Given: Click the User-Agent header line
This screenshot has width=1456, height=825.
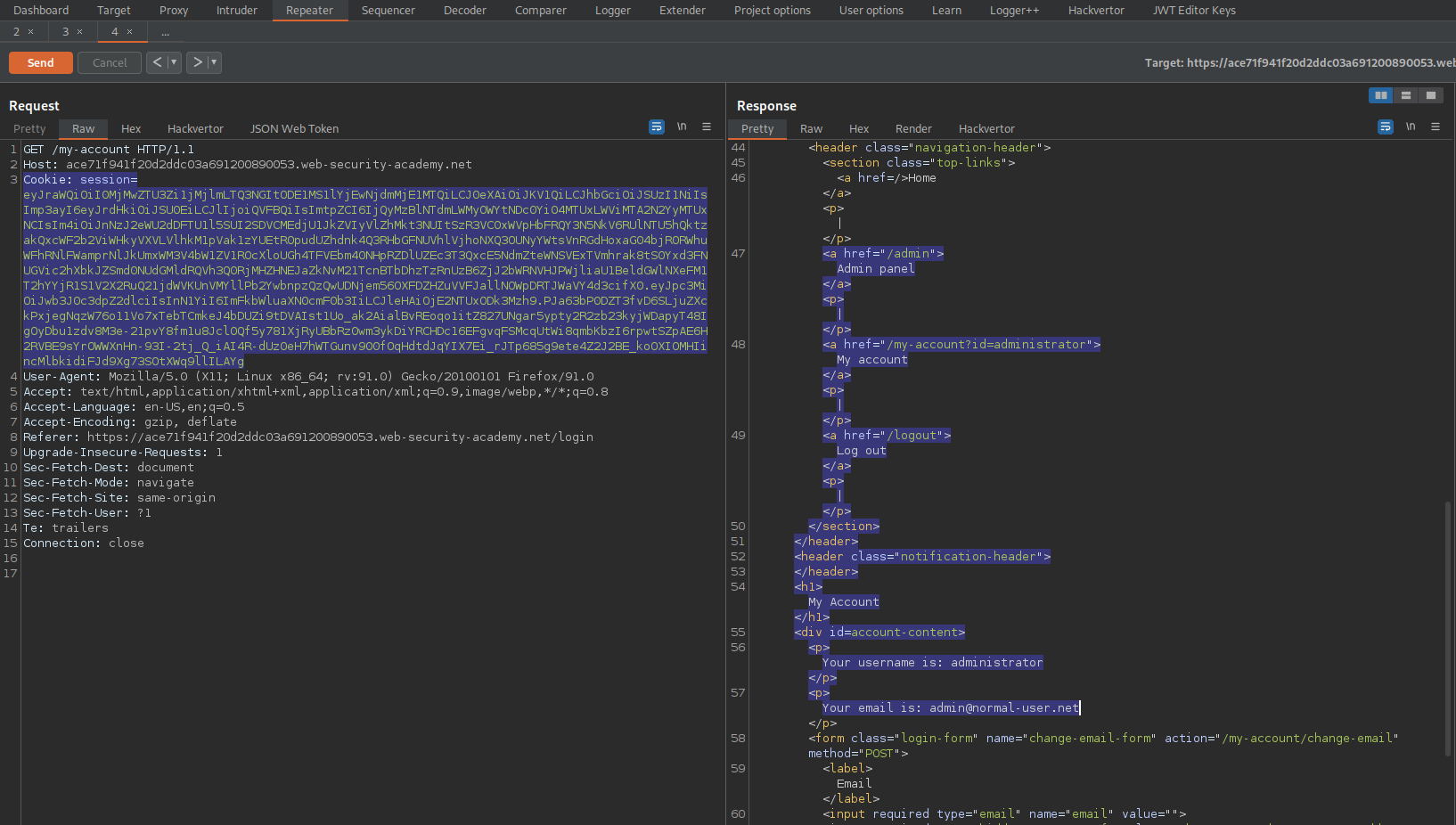Looking at the screenshot, I should pos(308,377).
